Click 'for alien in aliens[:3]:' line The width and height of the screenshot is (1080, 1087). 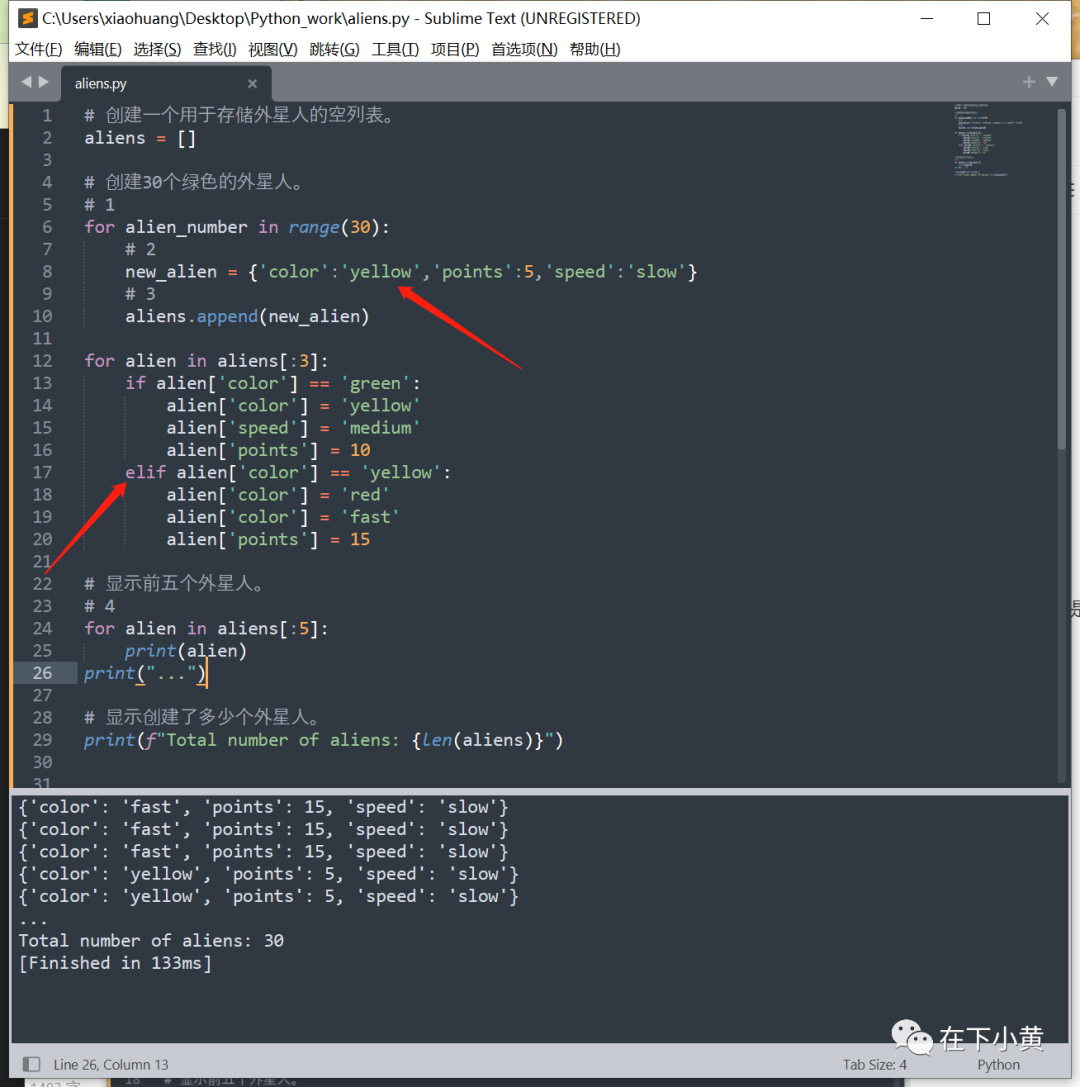(206, 361)
